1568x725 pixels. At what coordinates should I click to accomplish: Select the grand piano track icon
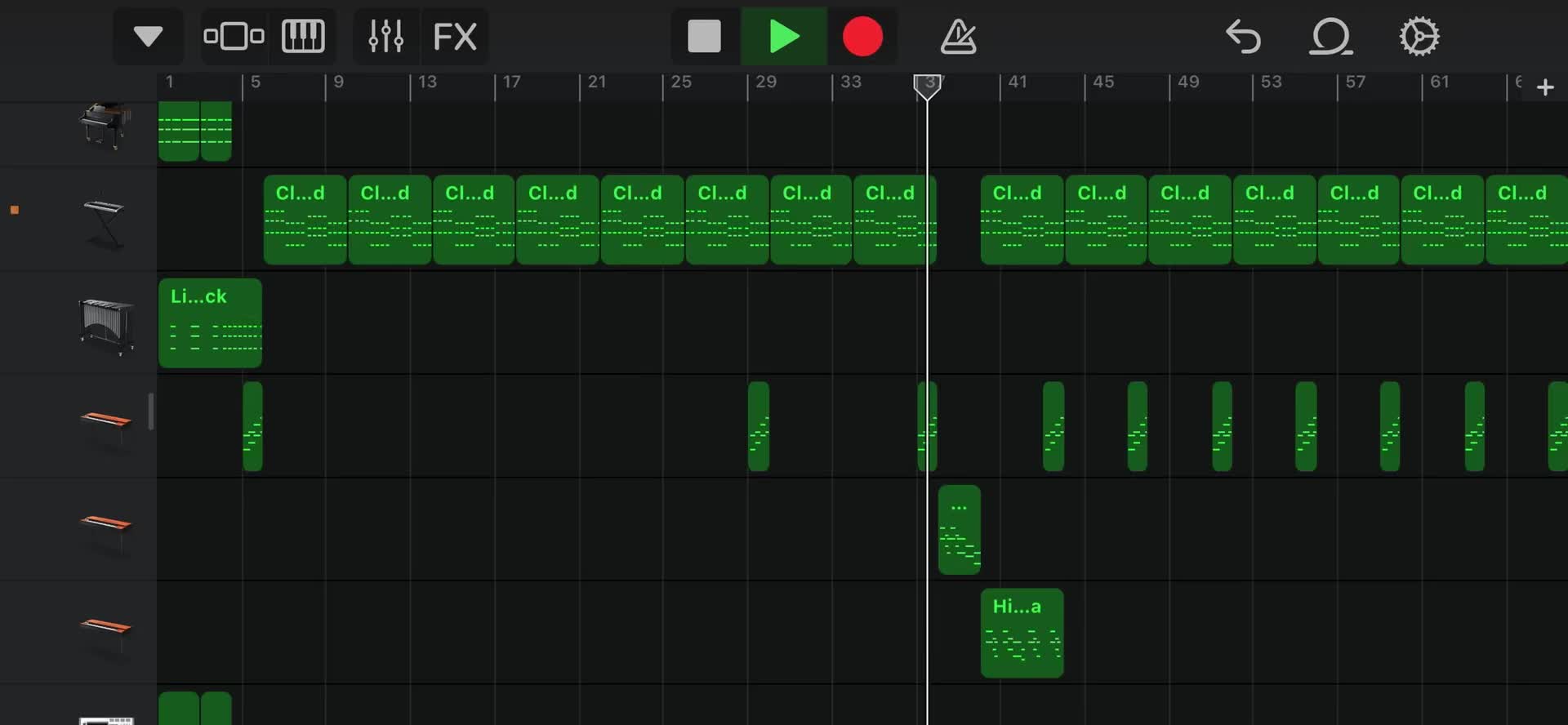[106, 126]
